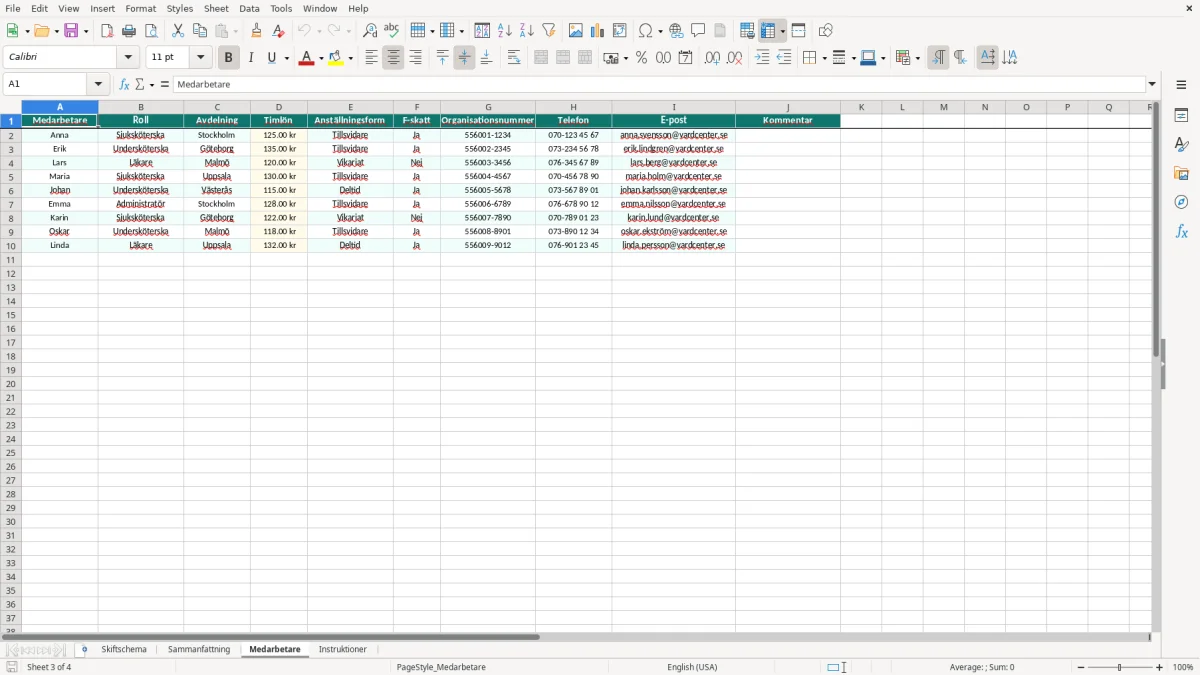Click the red font color swatch
Image resolution: width=1200 pixels, height=675 pixels.
306,58
